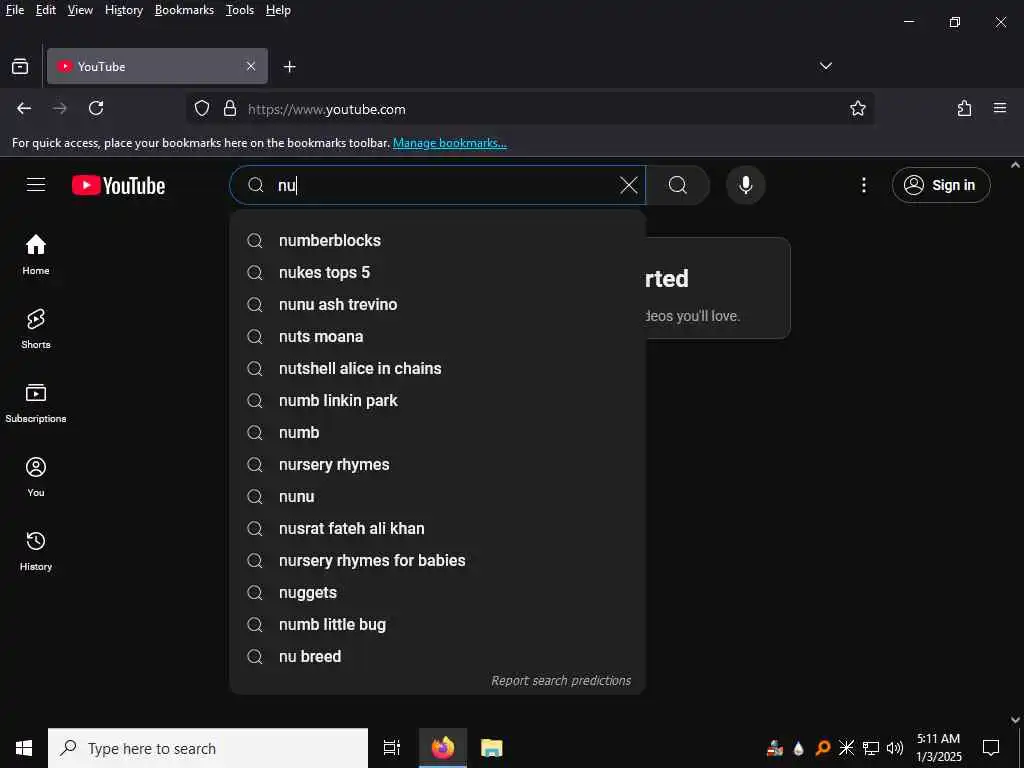Image resolution: width=1024 pixels, height=768 pixels.
Task: Open the History menu in the menu bar
Action: (x=123, y=10)
